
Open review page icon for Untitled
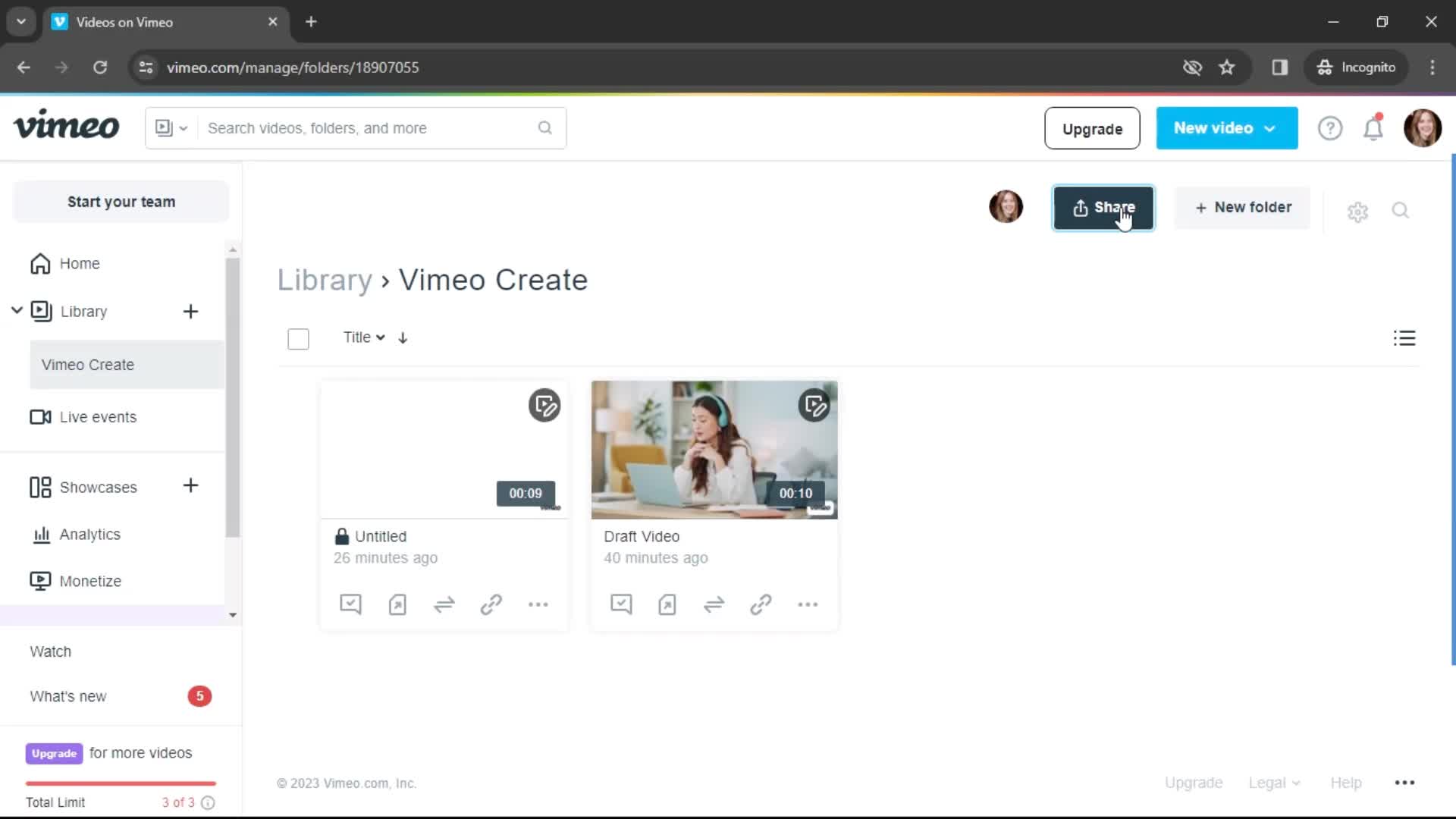[x=350, y=604]
